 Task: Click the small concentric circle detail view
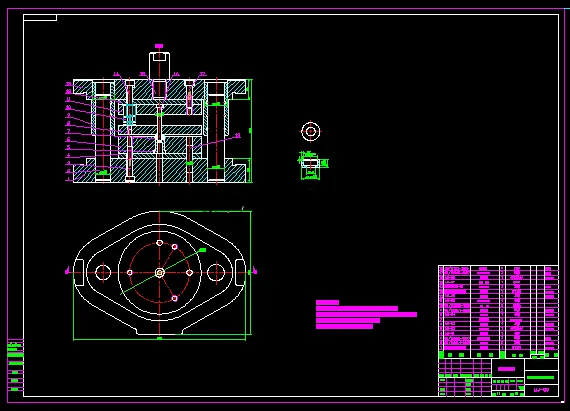[x=310, y=132]
